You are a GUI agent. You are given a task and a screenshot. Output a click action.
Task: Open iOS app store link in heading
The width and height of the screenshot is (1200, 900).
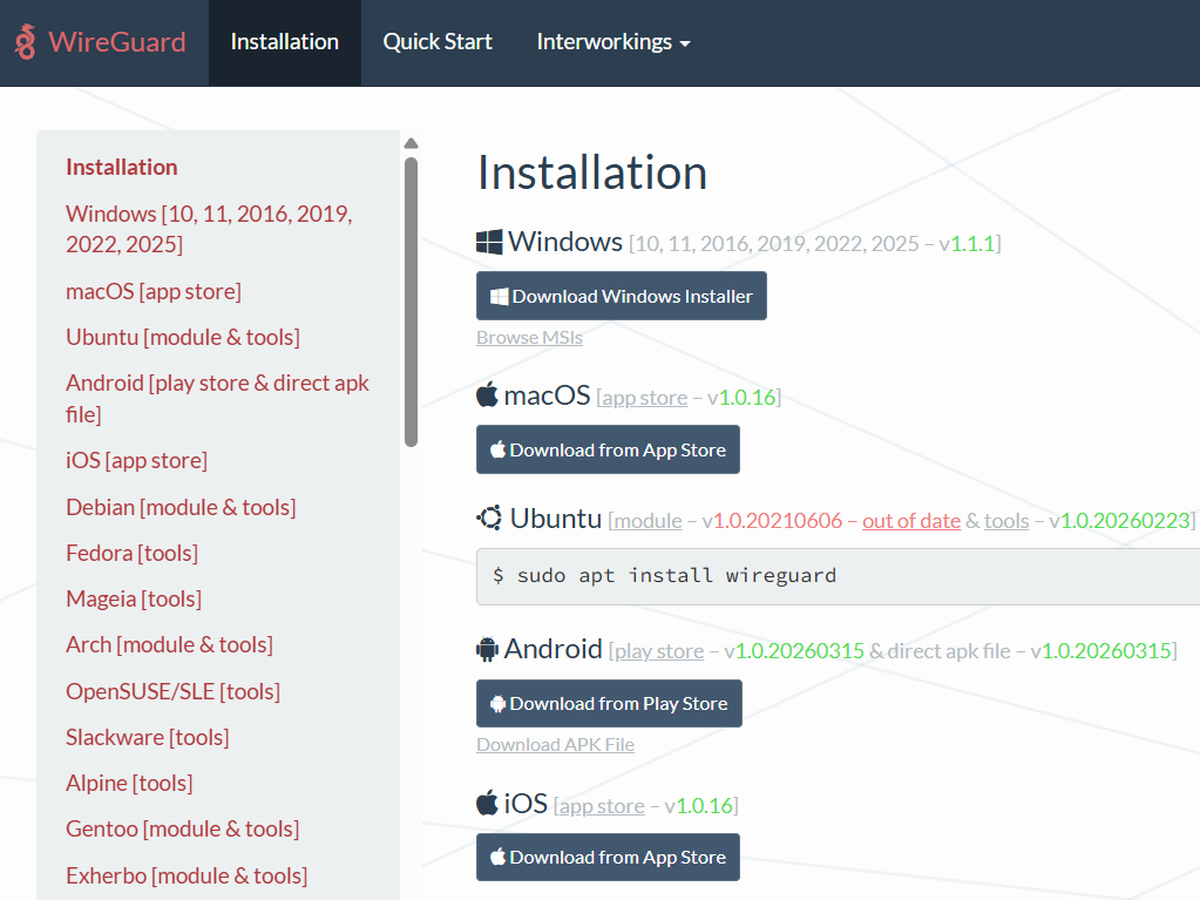(601, 806)
